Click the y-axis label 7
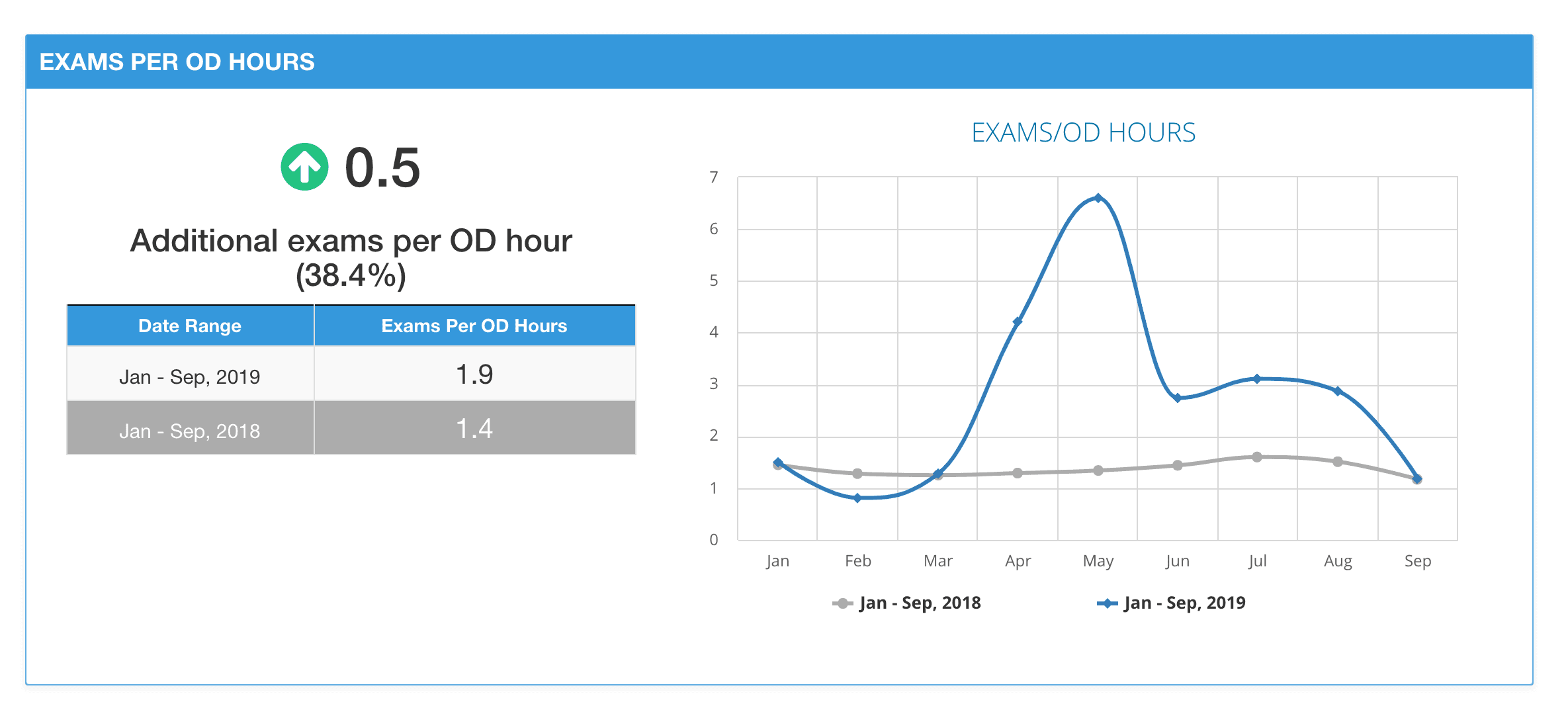Viewport: 1568px width, 704px height. (714, 177)
